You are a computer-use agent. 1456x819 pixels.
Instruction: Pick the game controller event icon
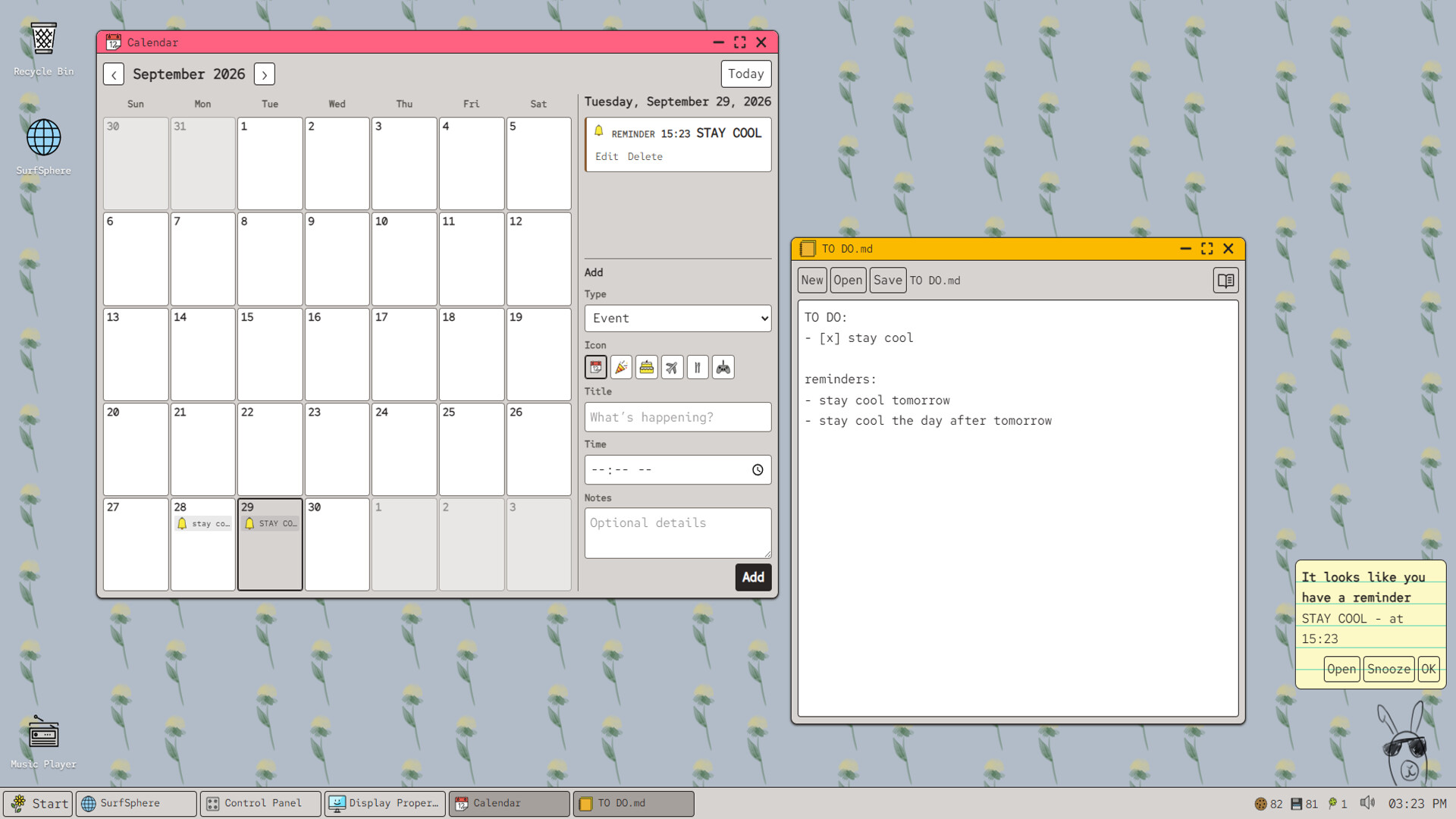coord(723,368)
